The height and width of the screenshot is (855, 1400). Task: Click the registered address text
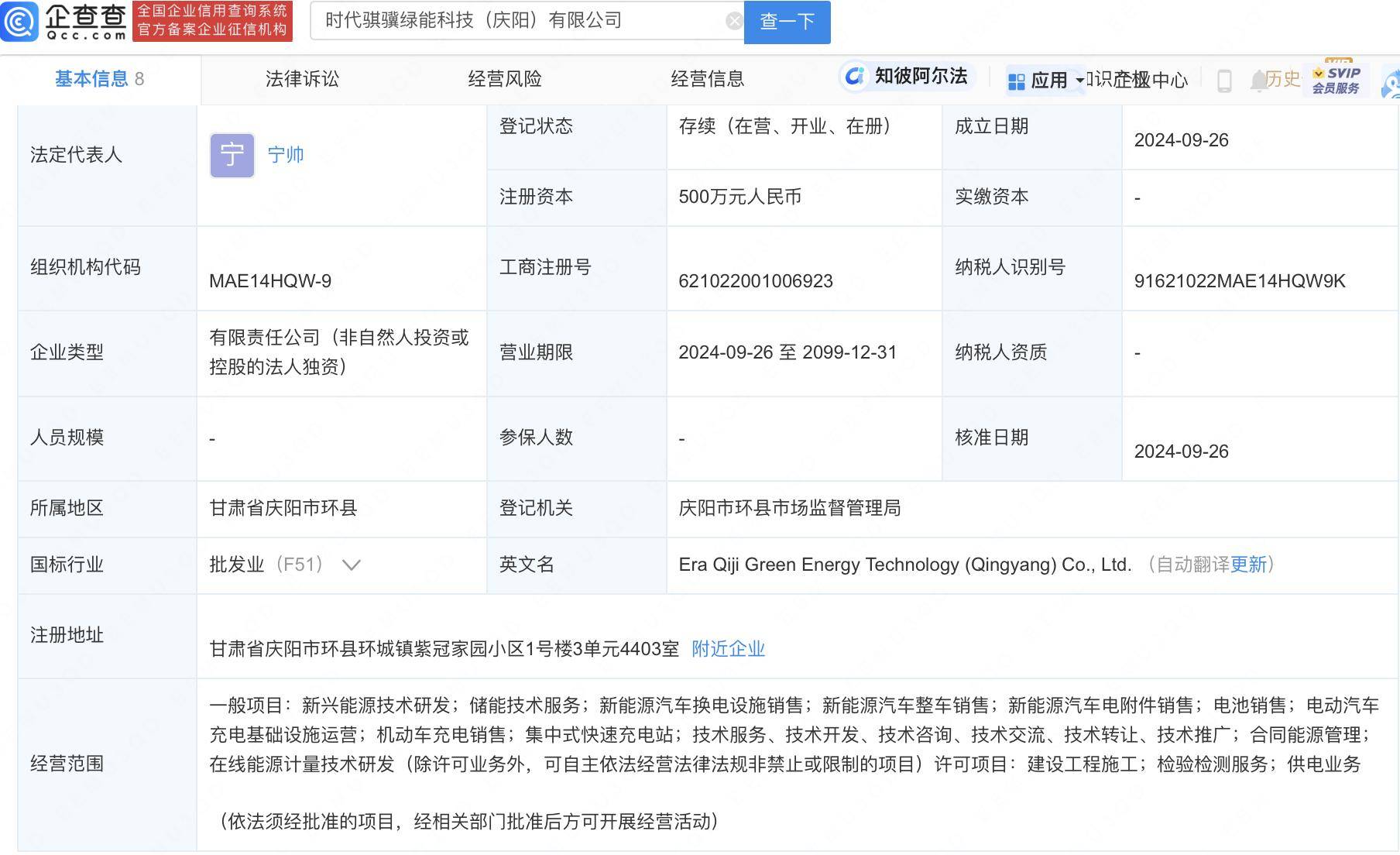[444, 649]
